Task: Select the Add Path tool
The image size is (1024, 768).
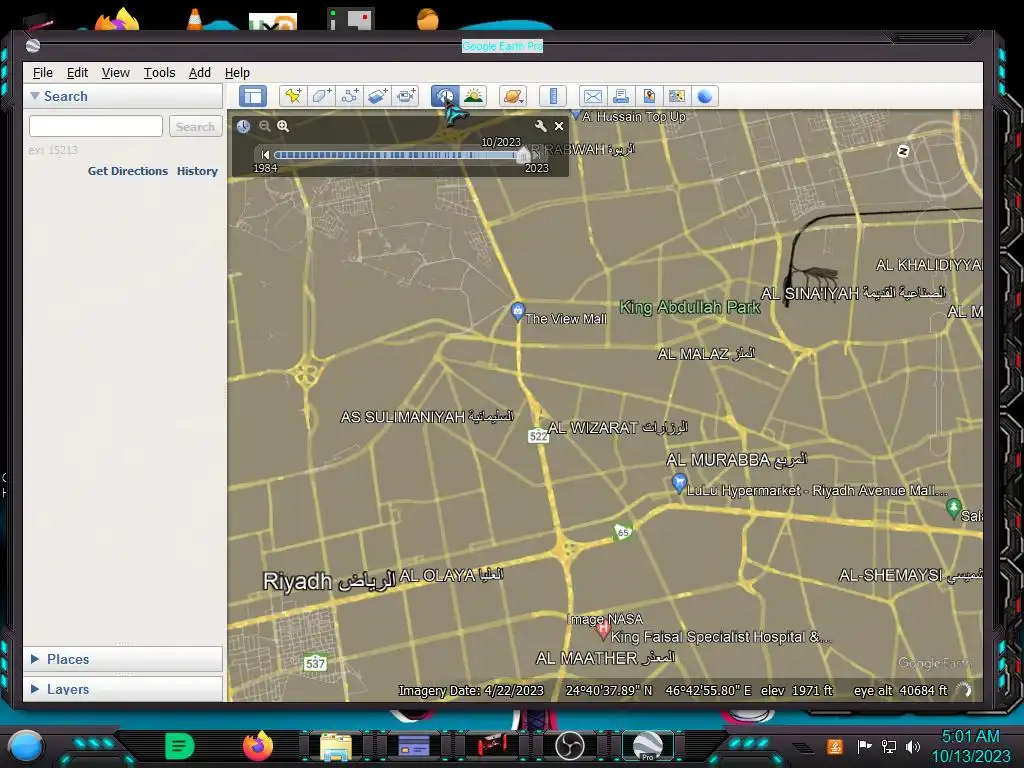Action: click(349, 97)
